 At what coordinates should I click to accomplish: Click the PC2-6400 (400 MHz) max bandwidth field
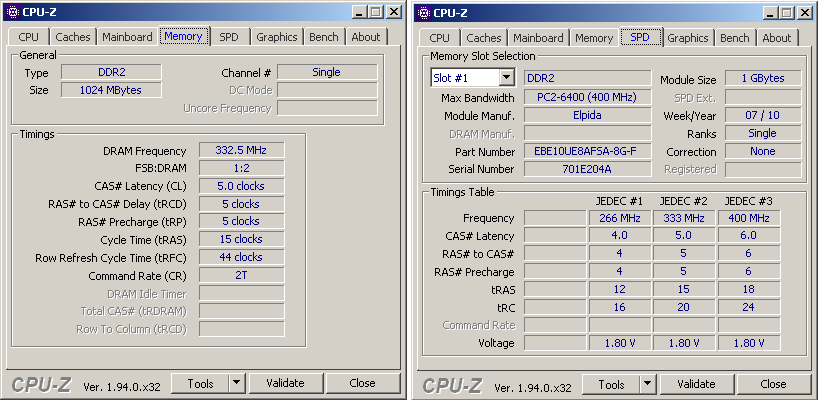coord(588,97)
